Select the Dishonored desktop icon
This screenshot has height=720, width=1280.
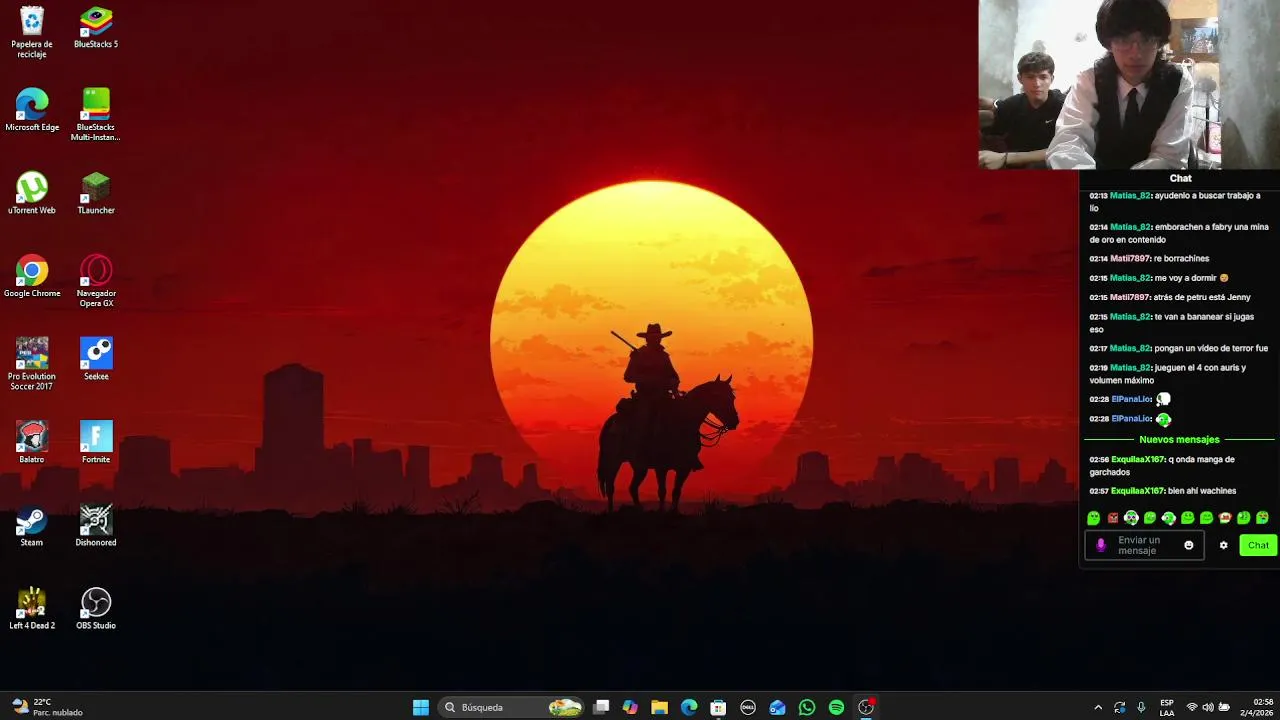point(96,525)
